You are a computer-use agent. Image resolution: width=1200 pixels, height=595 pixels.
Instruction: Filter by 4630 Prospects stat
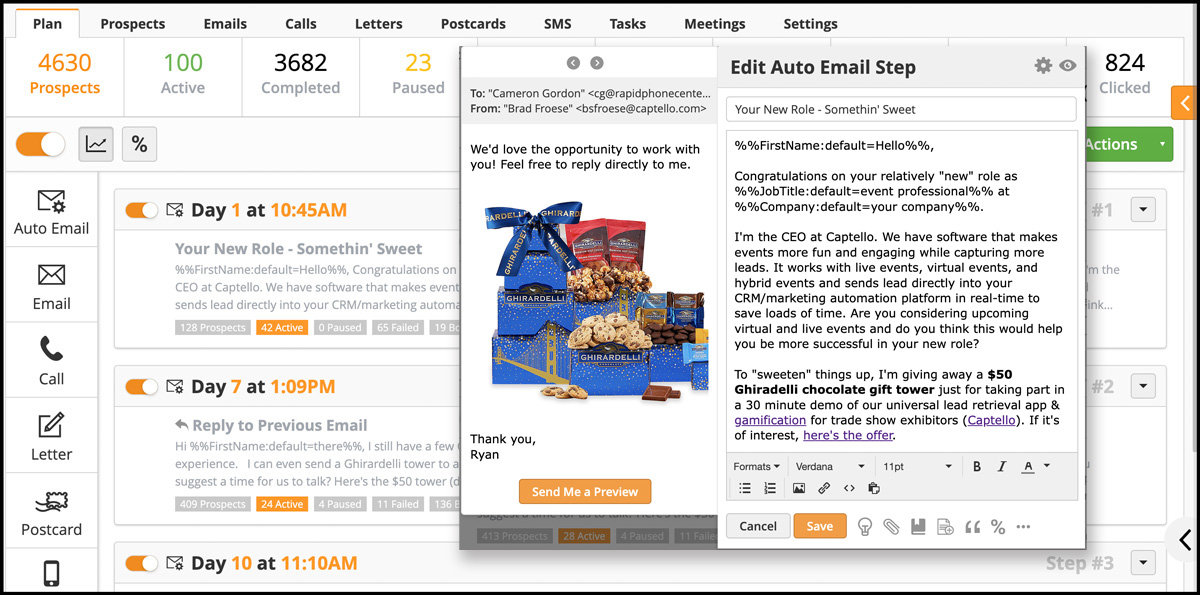(65, 74)
